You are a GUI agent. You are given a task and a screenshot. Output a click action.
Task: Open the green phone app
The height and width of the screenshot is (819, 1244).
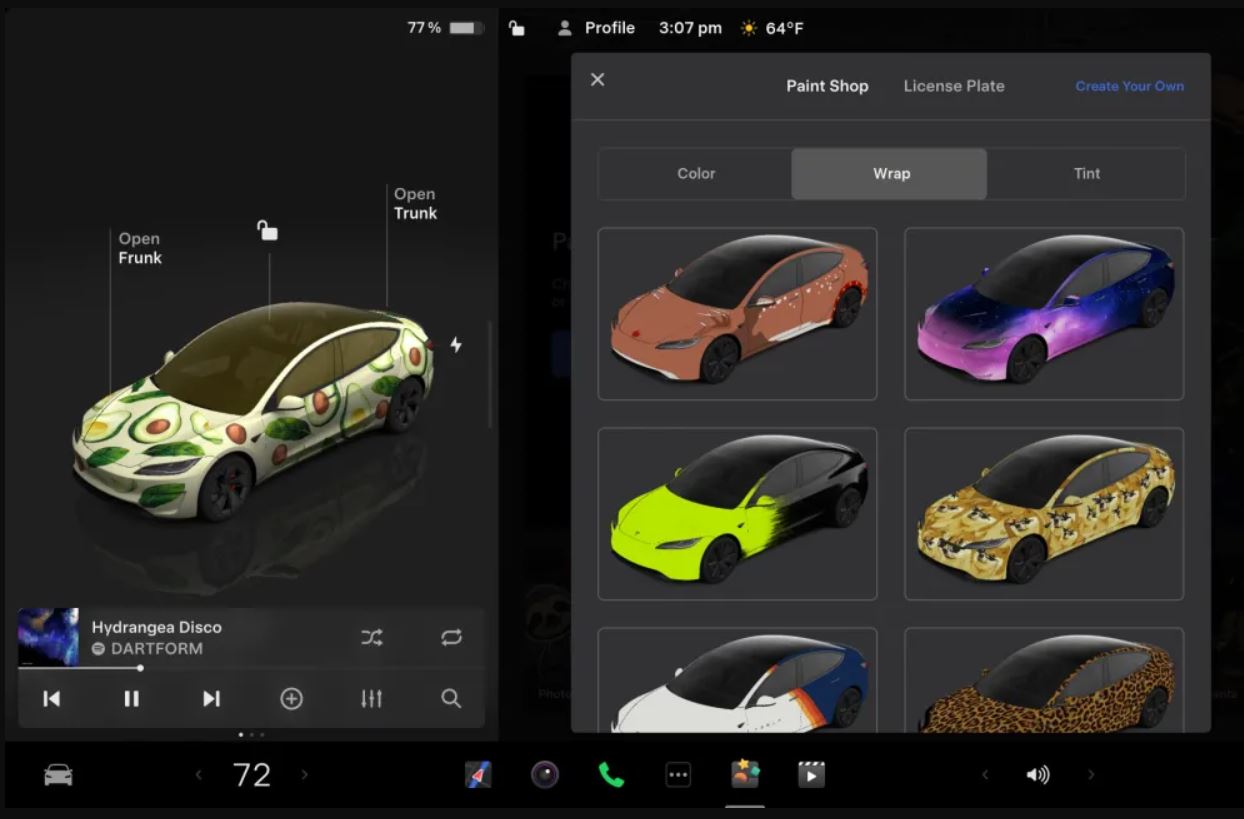click(x=611, y=775)
